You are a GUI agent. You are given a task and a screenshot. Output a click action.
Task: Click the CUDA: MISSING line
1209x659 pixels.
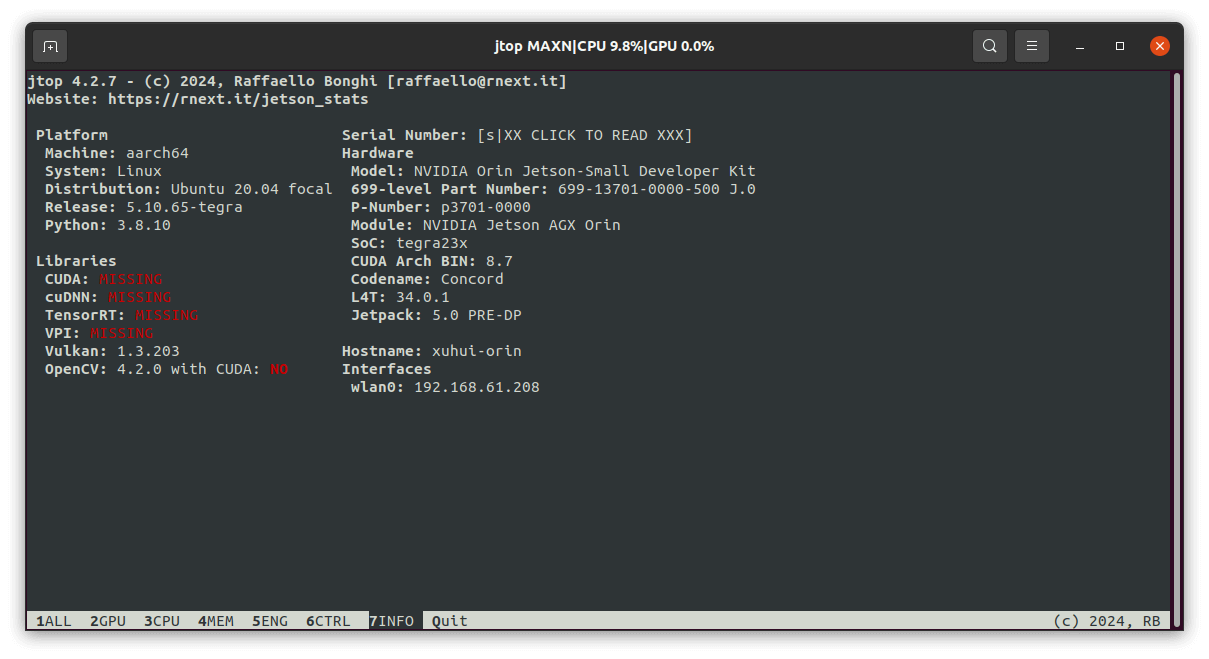[104, 279]
